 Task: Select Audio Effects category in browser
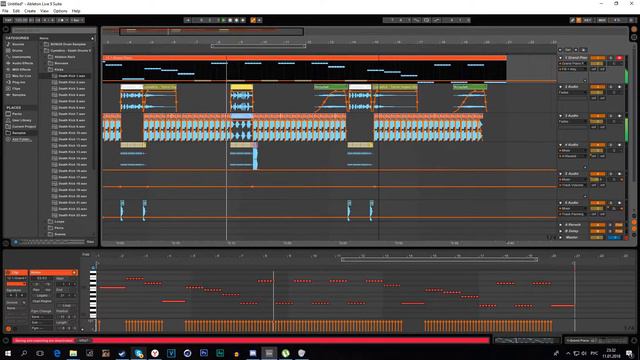22,63
